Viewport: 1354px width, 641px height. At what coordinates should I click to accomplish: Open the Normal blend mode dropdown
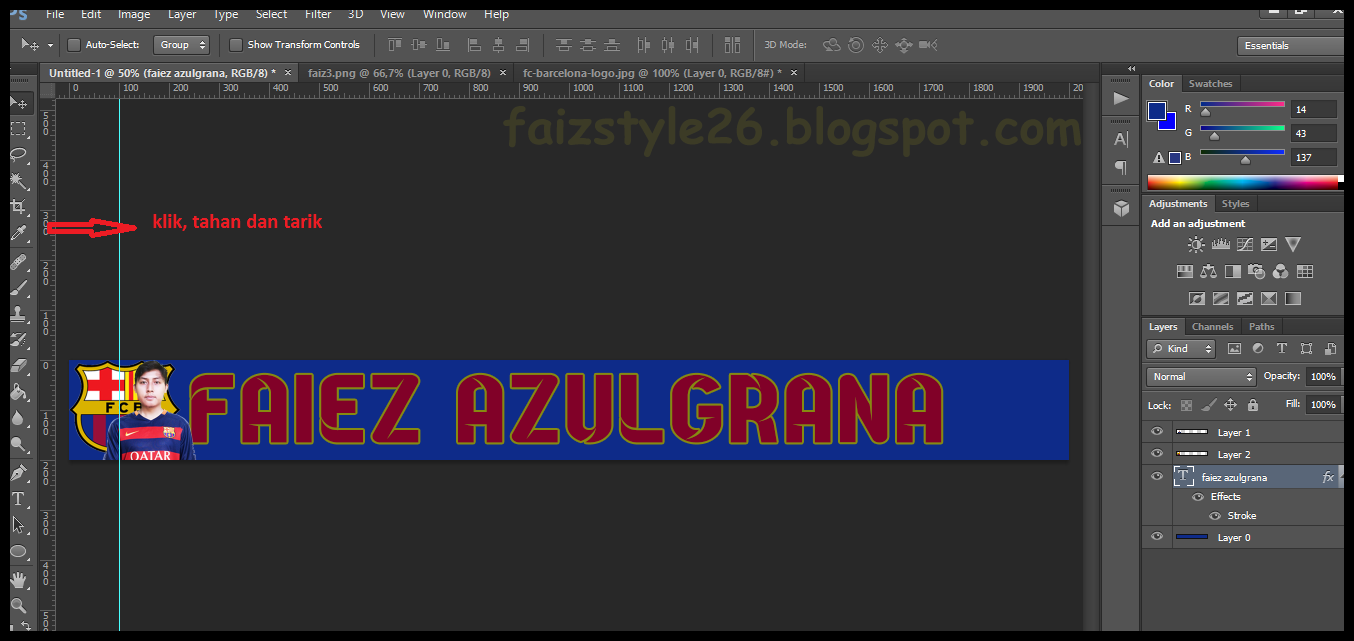coord(1201,377)
